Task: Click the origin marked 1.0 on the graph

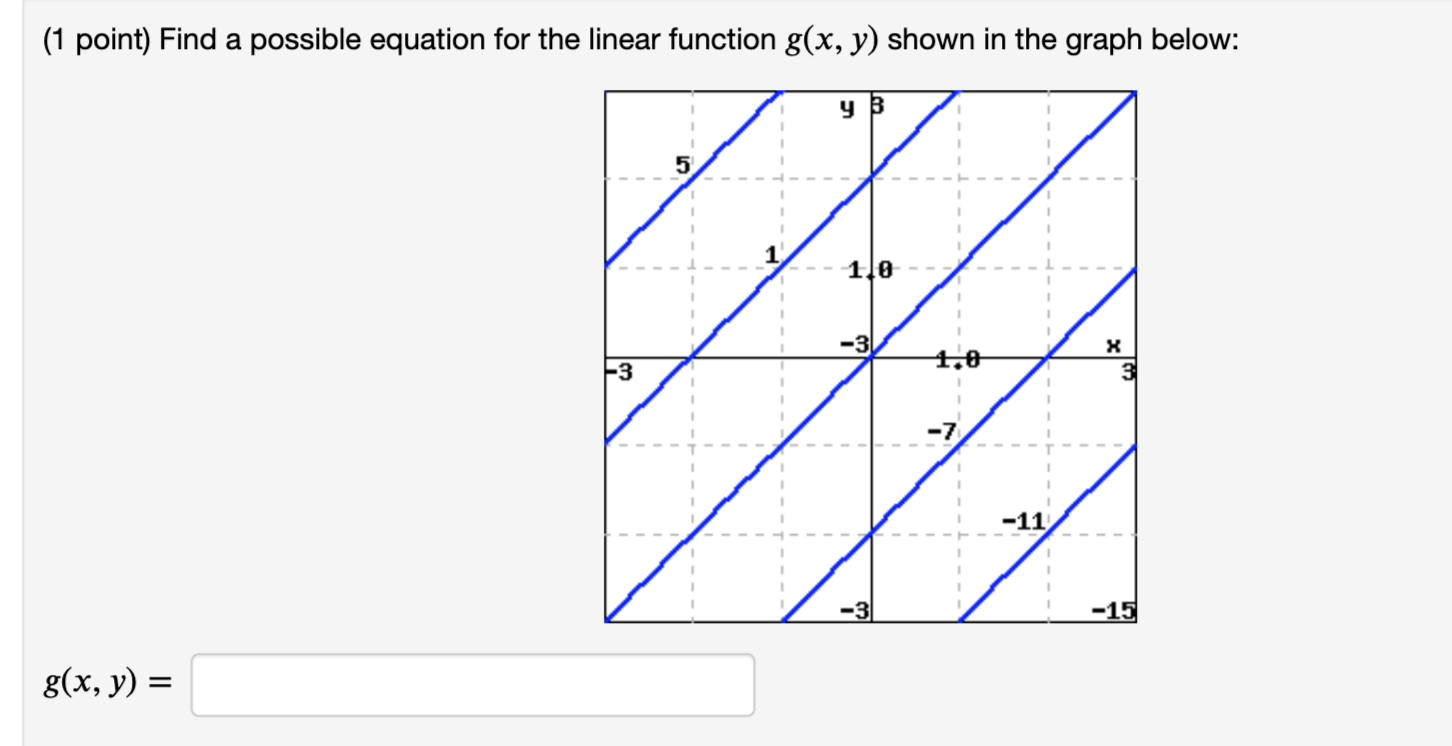Action: (869, 268)
